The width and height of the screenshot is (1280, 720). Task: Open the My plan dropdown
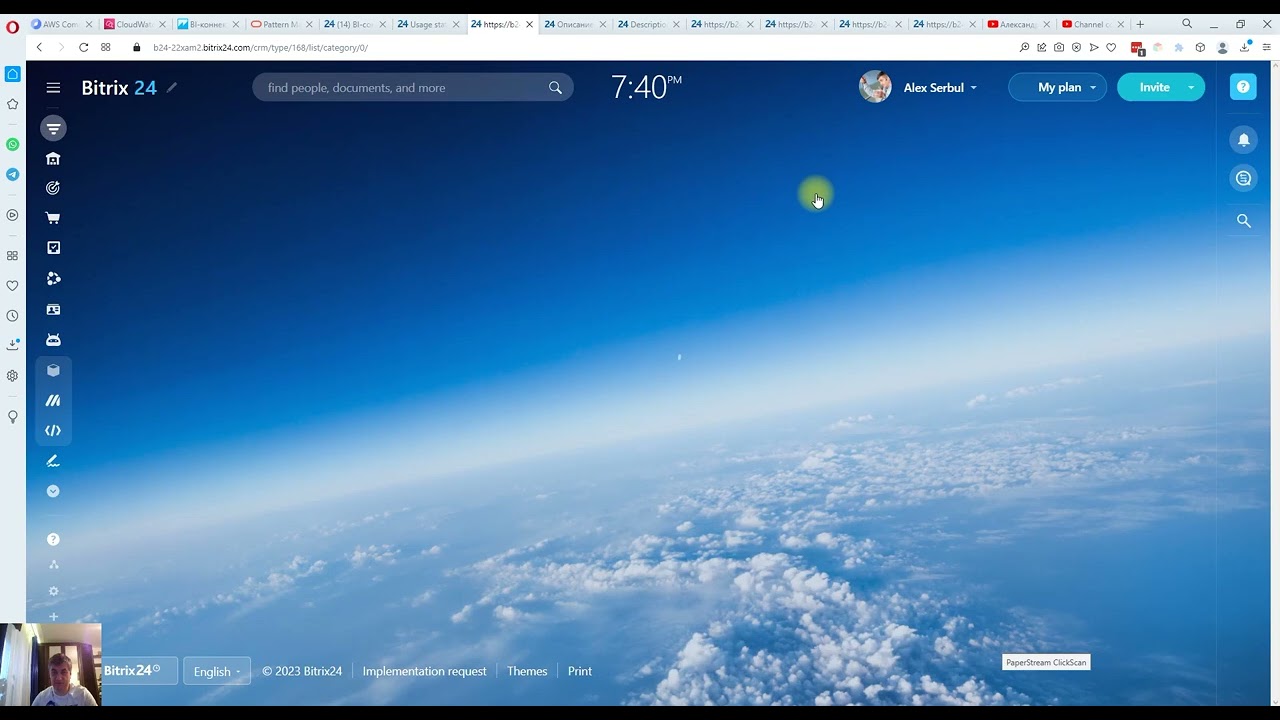(1058, 87)
